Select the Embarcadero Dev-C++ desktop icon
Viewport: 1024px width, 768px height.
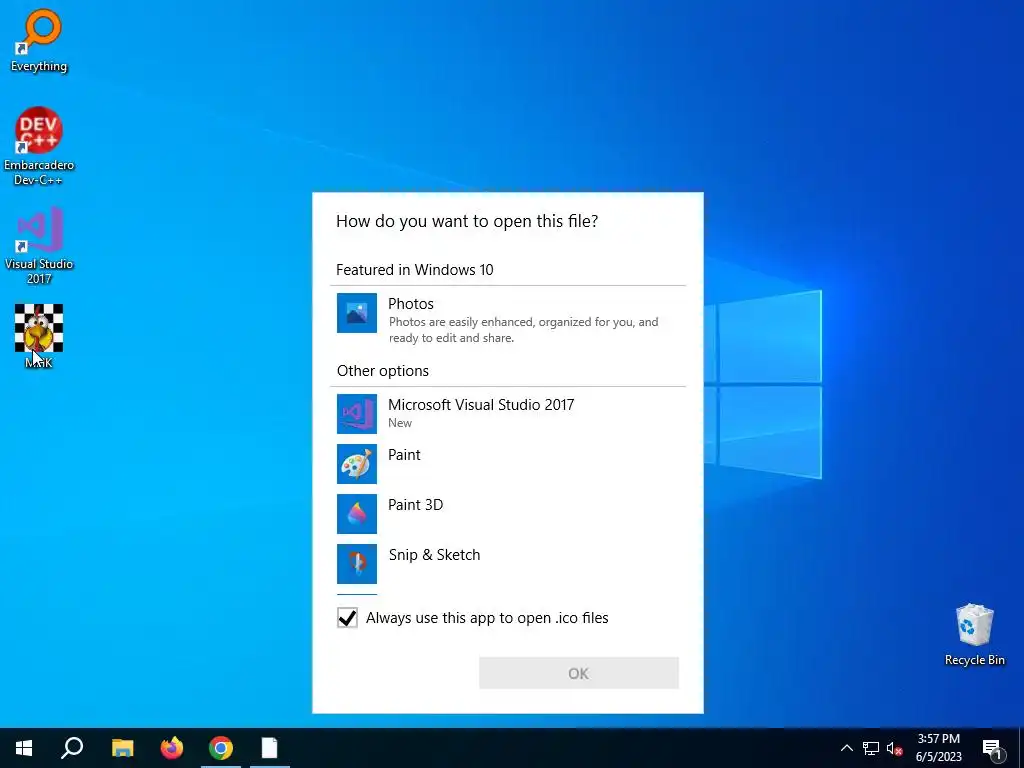tap(39, 146)
